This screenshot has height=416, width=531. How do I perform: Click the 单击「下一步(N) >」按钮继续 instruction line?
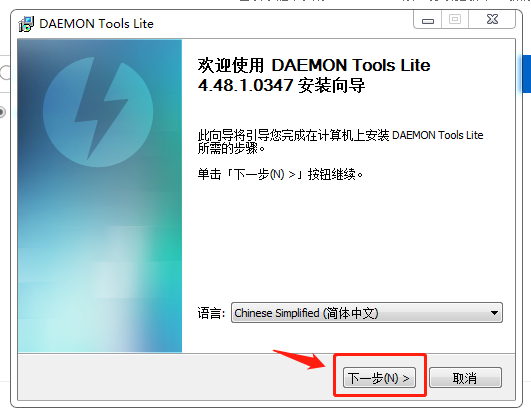[280, 175]
